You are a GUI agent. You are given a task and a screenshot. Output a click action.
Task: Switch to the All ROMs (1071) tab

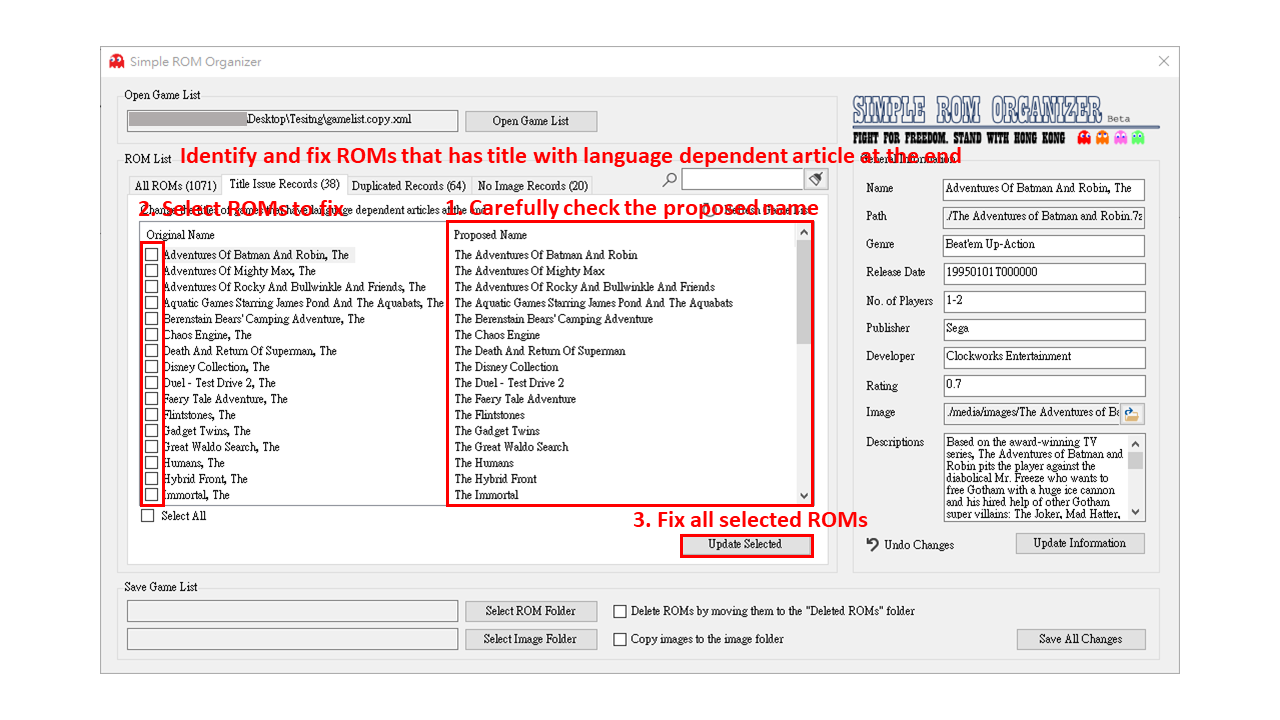pyautogui.click(x=175, y=185)
